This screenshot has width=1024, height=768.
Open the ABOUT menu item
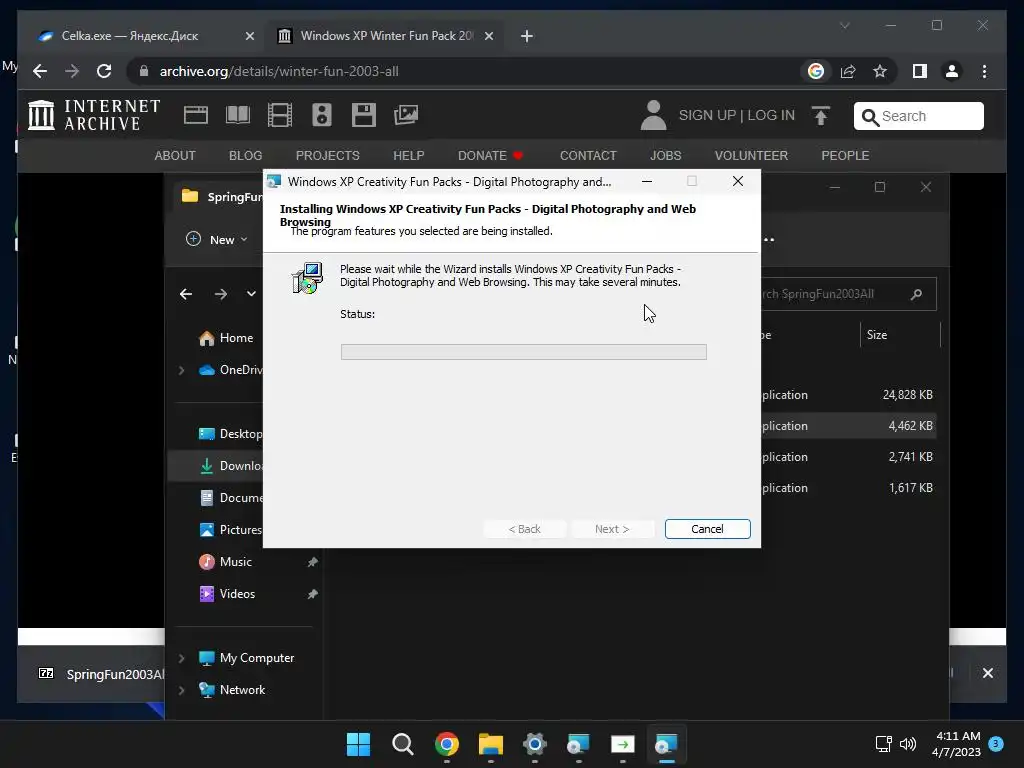pos(175,155)
